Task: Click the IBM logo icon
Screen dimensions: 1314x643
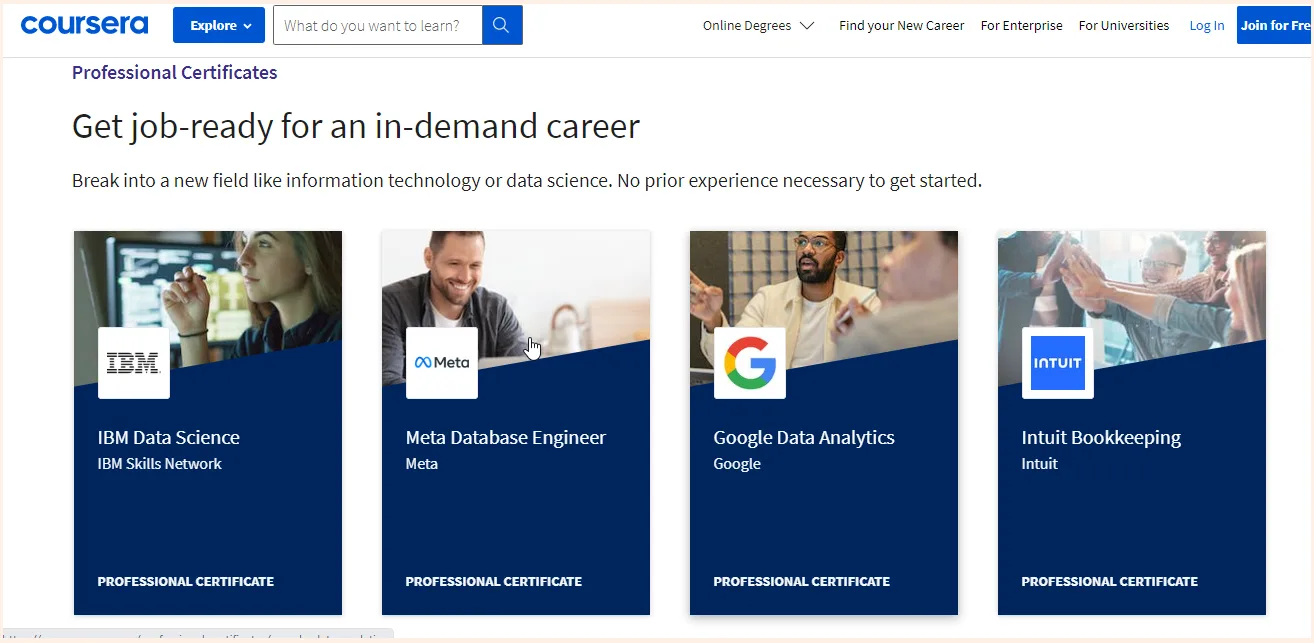Action: [134, 363]
